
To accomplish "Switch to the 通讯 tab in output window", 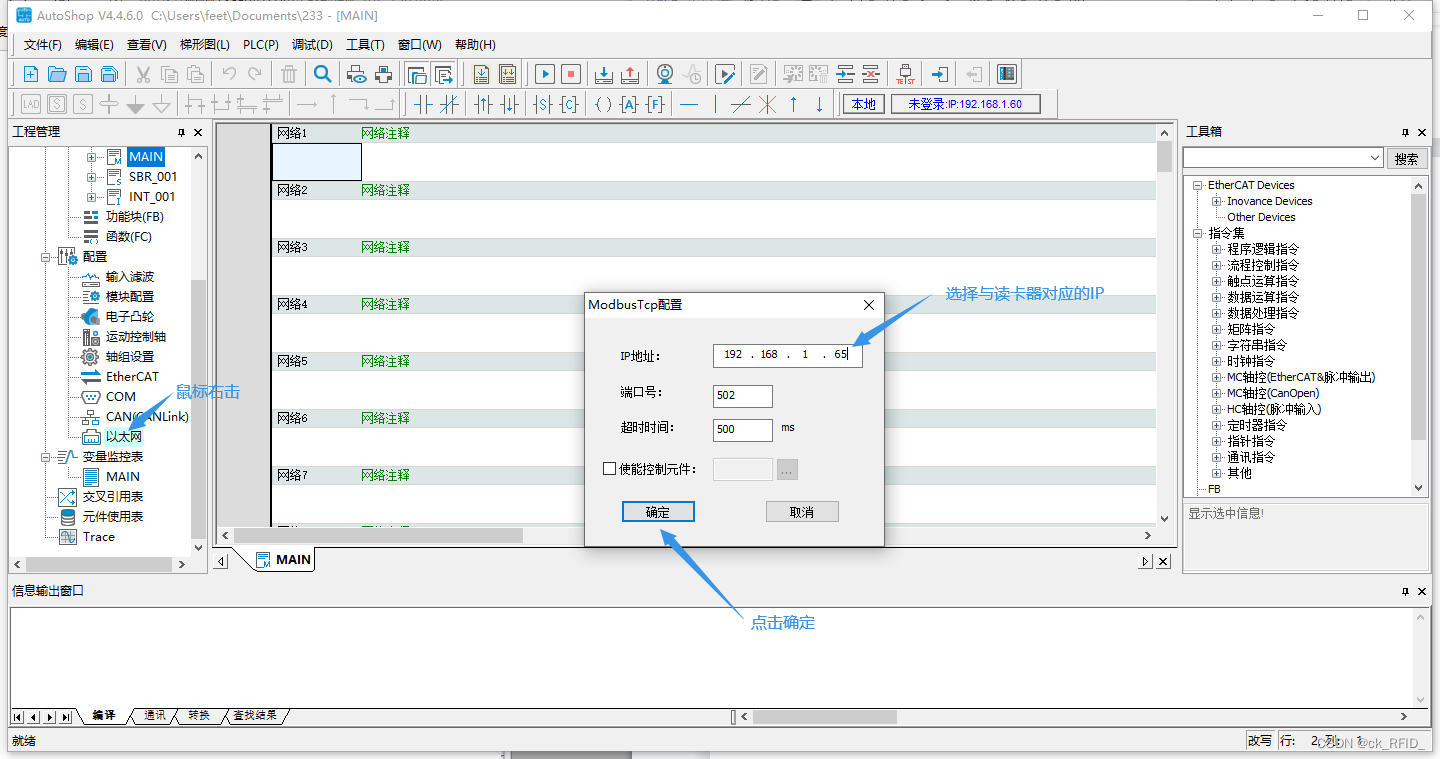I will [x=153, y=715].
